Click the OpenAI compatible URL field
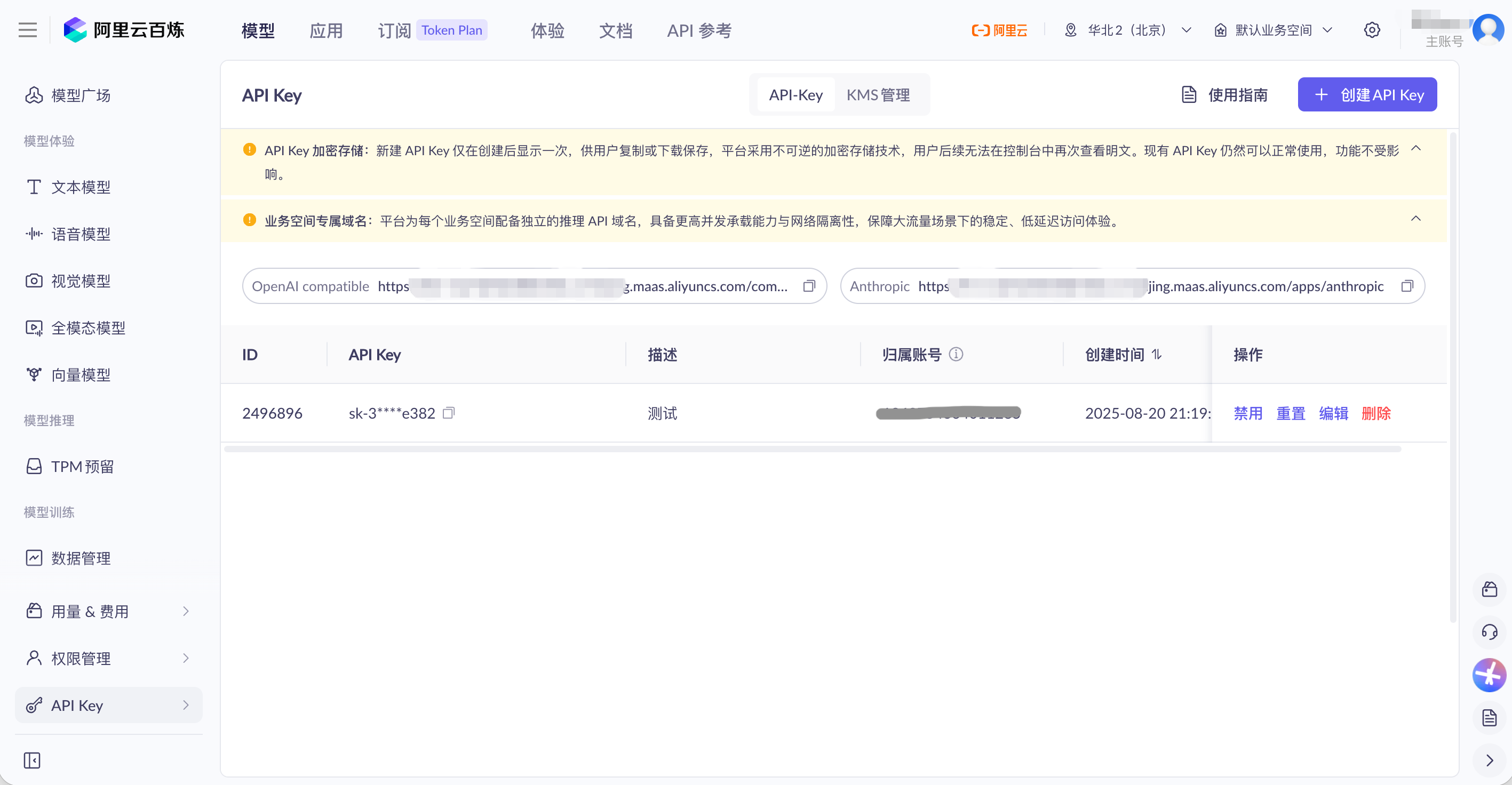 [x=534, y=286]
